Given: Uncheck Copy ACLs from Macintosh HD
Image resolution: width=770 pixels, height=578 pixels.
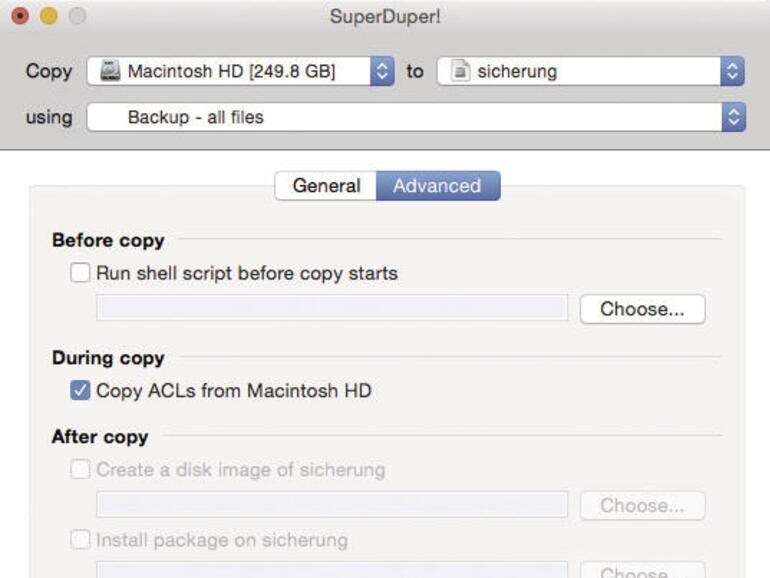Looking at the screenshot, I should (81, 391).
